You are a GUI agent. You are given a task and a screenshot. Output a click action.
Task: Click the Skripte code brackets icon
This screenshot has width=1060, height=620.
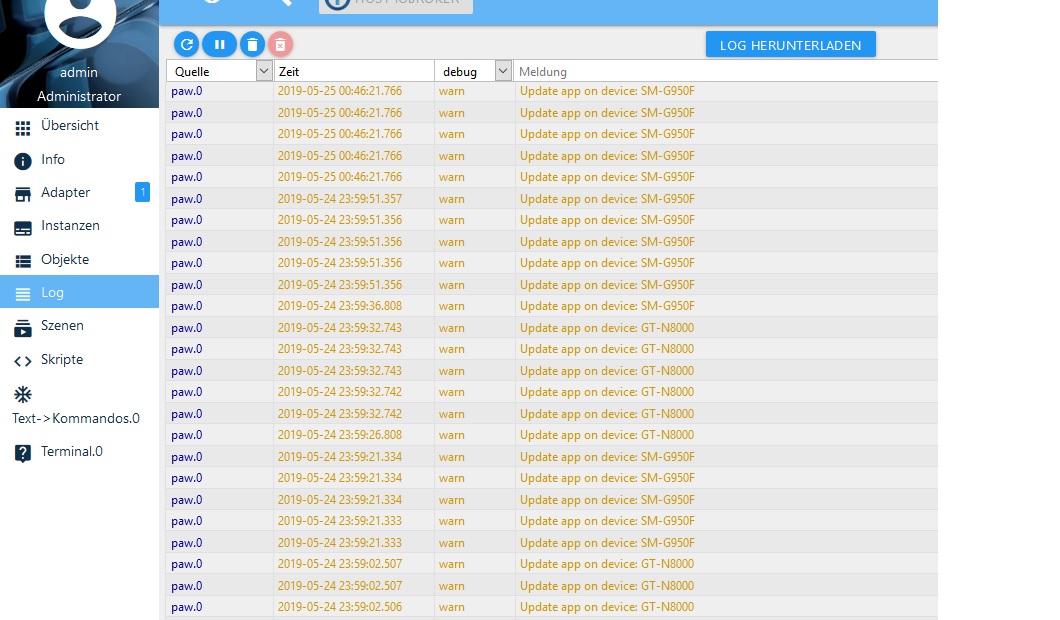[x=23, y=361]
